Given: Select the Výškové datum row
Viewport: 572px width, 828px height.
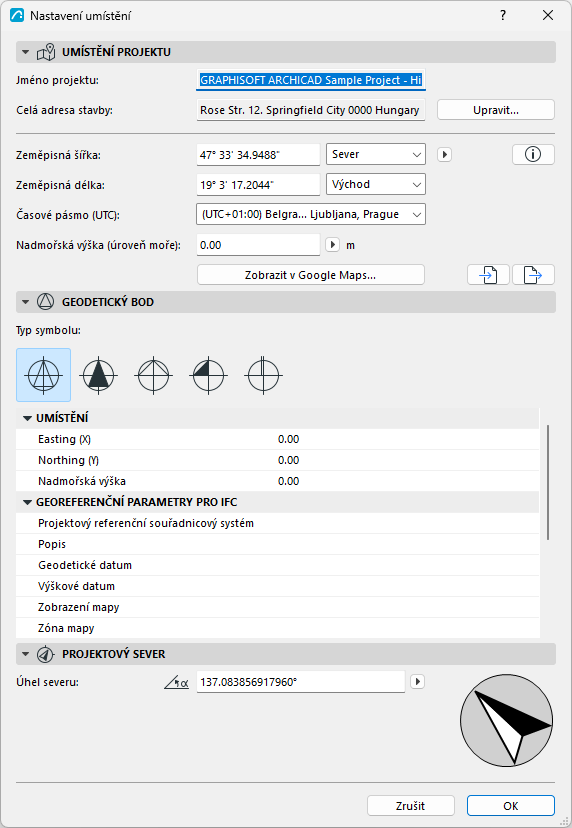Looking at the screenshot, I should point(278,586).
